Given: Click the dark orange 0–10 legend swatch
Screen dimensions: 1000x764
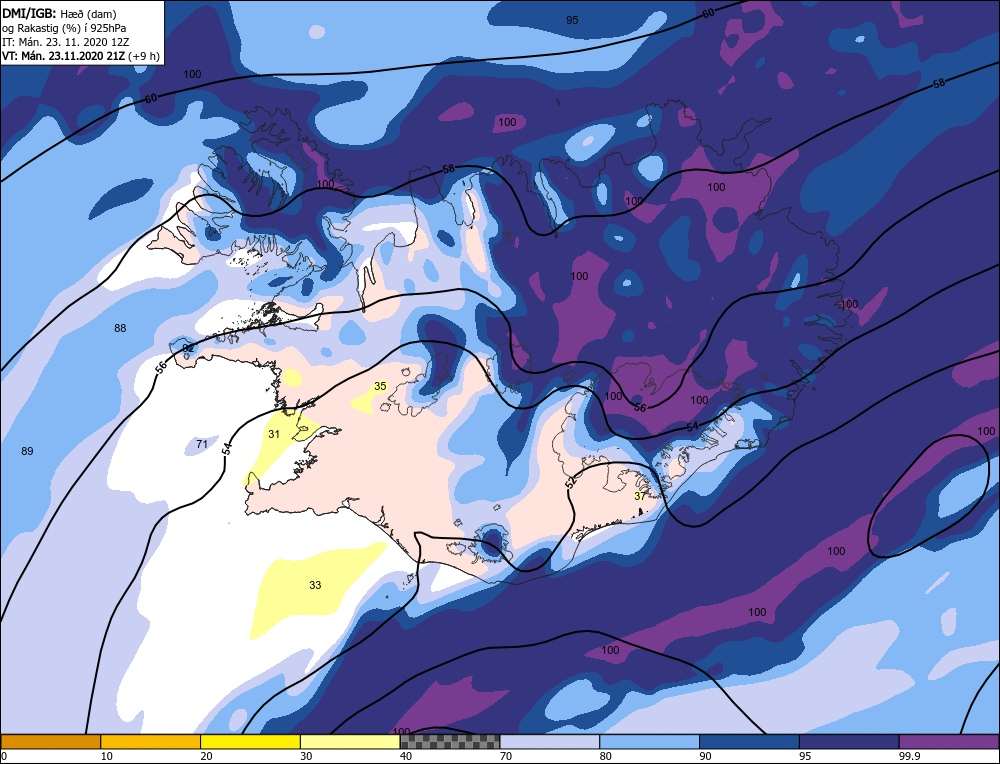Looking at the screenshot, I should [x=50, y=741].
